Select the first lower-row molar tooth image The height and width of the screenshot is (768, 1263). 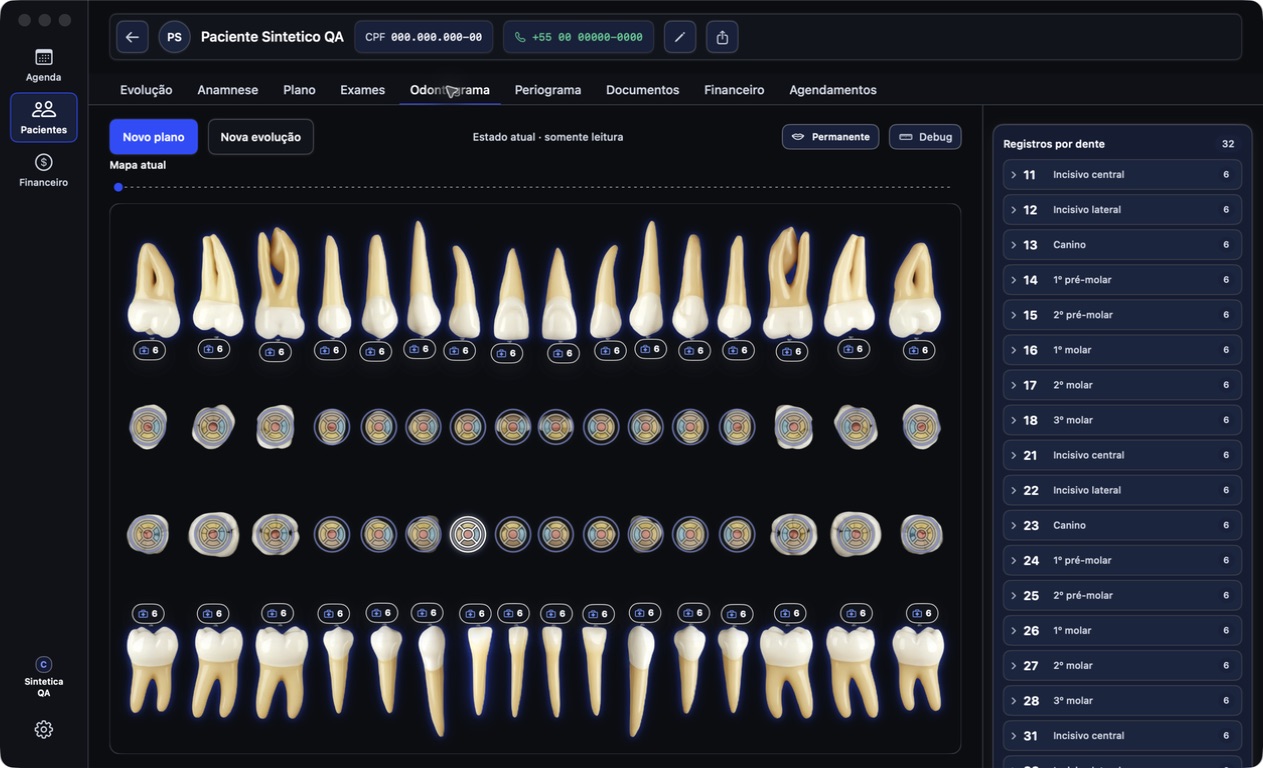pyautogui.click(x=152, y=669)
